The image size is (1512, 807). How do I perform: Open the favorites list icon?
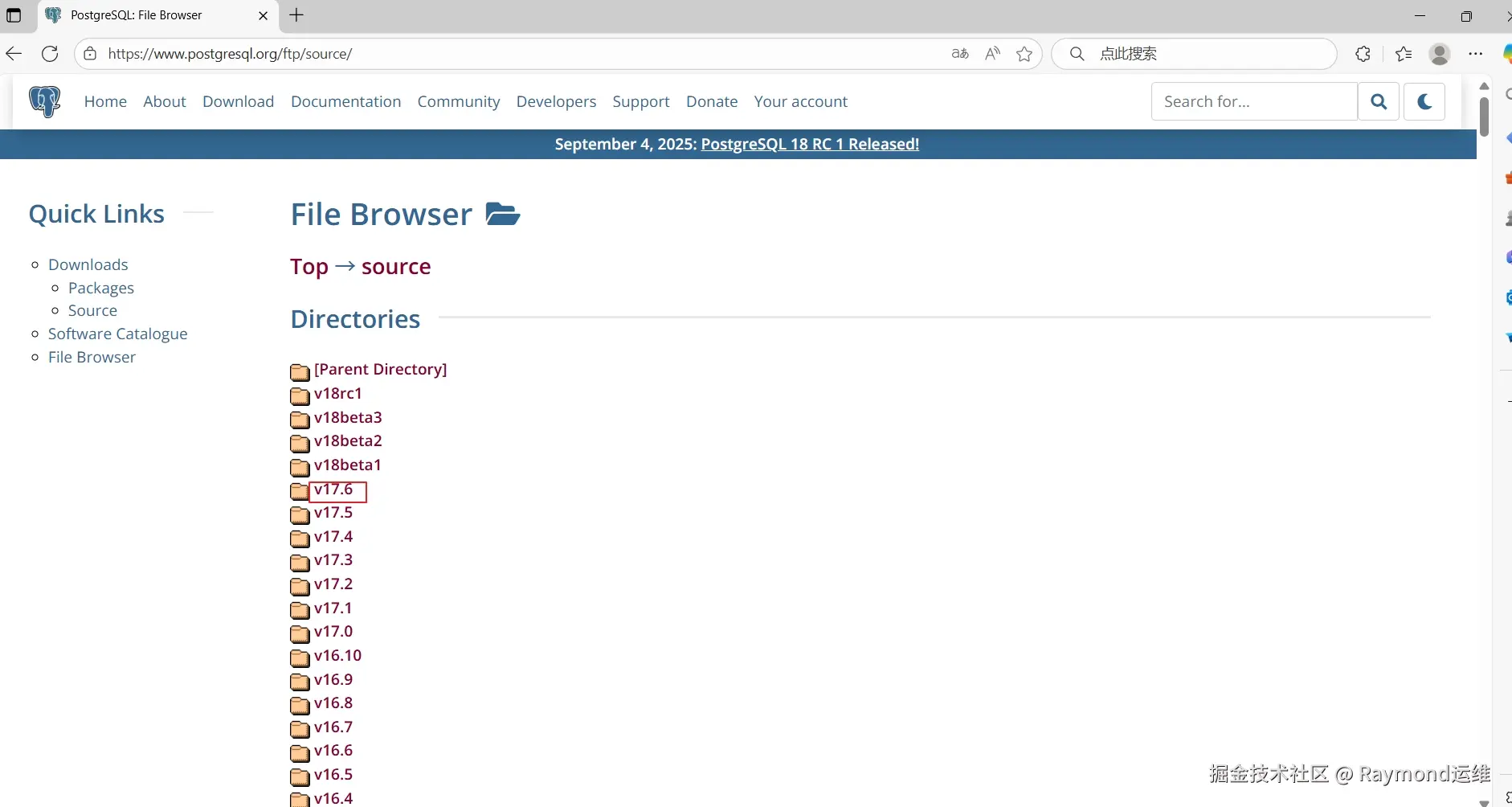coord(1404,54)
